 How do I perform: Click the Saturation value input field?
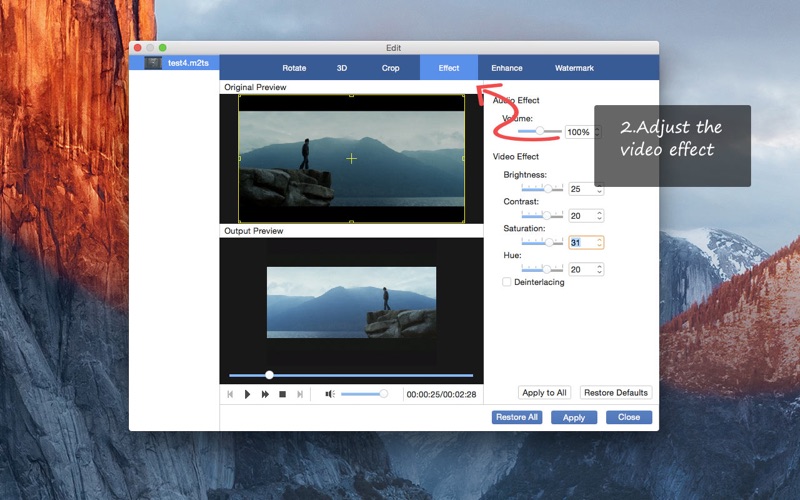click(580, 242)
